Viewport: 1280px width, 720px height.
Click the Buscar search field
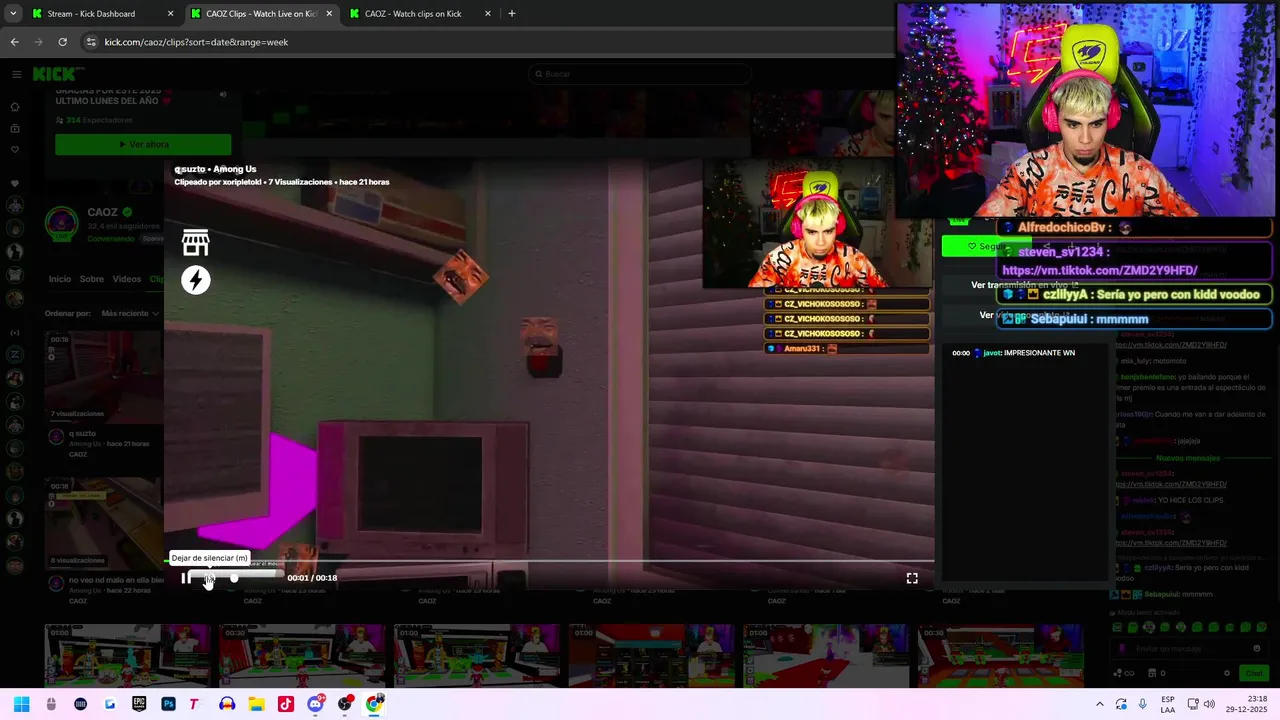click(x=640, y=74)
